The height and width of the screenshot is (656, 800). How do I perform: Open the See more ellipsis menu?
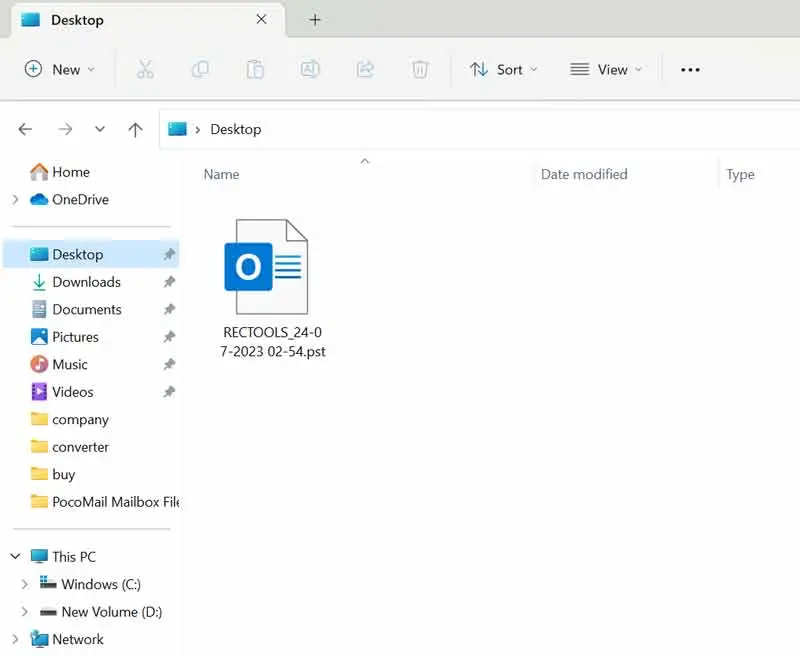690,69
